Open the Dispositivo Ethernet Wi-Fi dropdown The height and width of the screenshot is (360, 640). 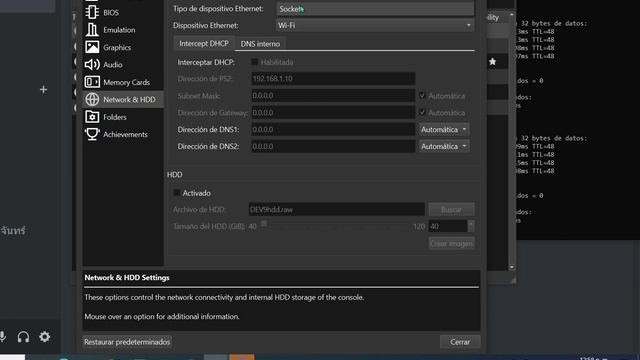(x=375, y=25)
